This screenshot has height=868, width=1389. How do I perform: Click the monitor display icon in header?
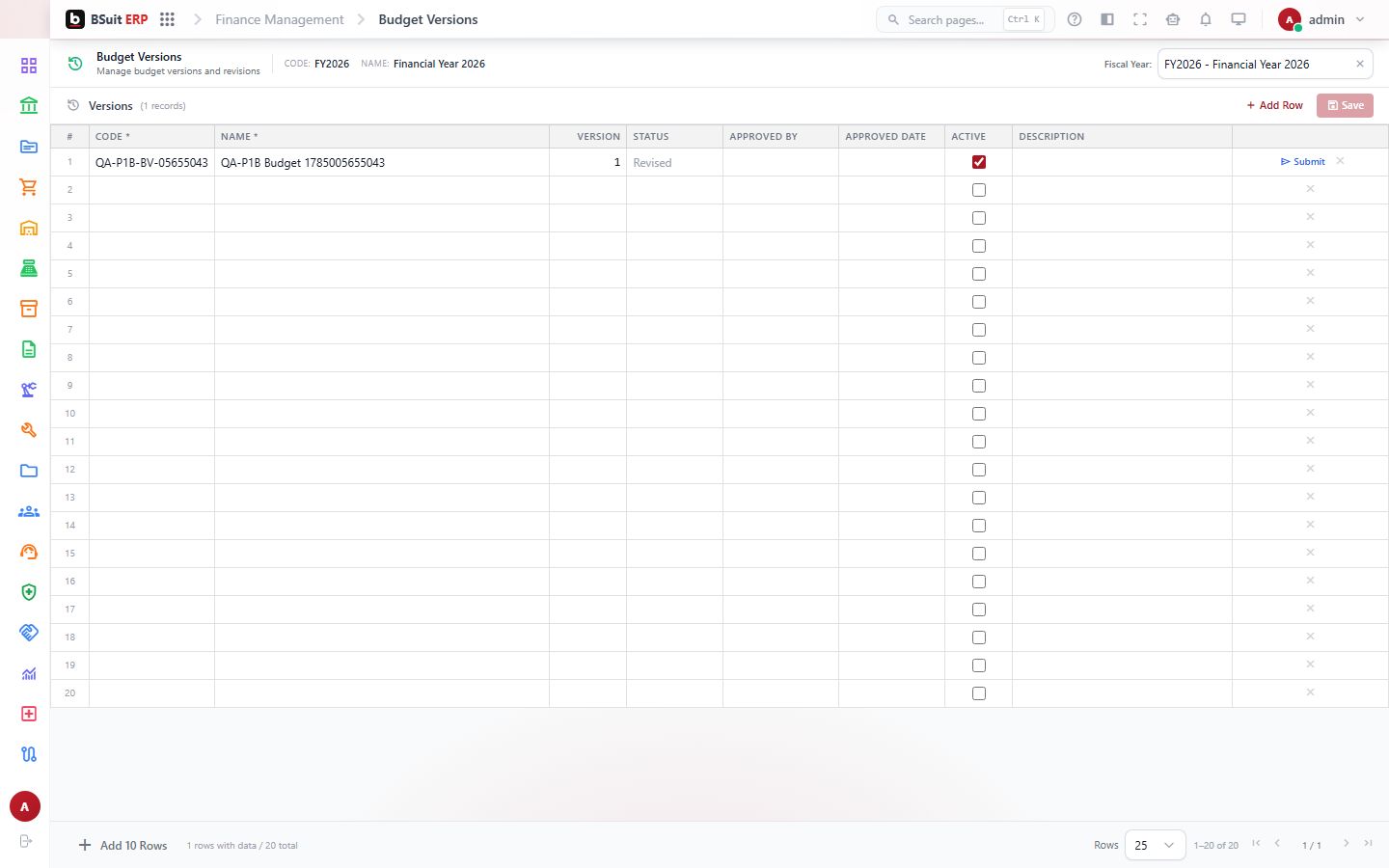pos(1239,19)
